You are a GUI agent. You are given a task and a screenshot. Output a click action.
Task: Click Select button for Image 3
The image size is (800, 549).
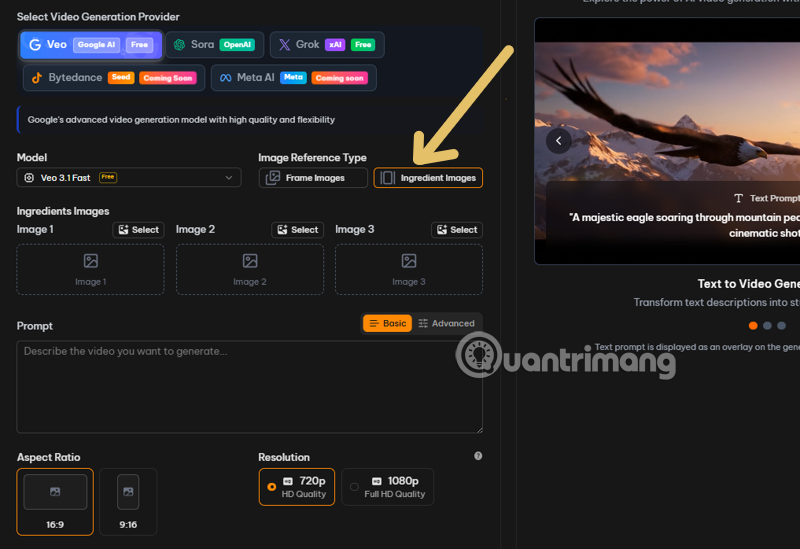click(457, 230)
